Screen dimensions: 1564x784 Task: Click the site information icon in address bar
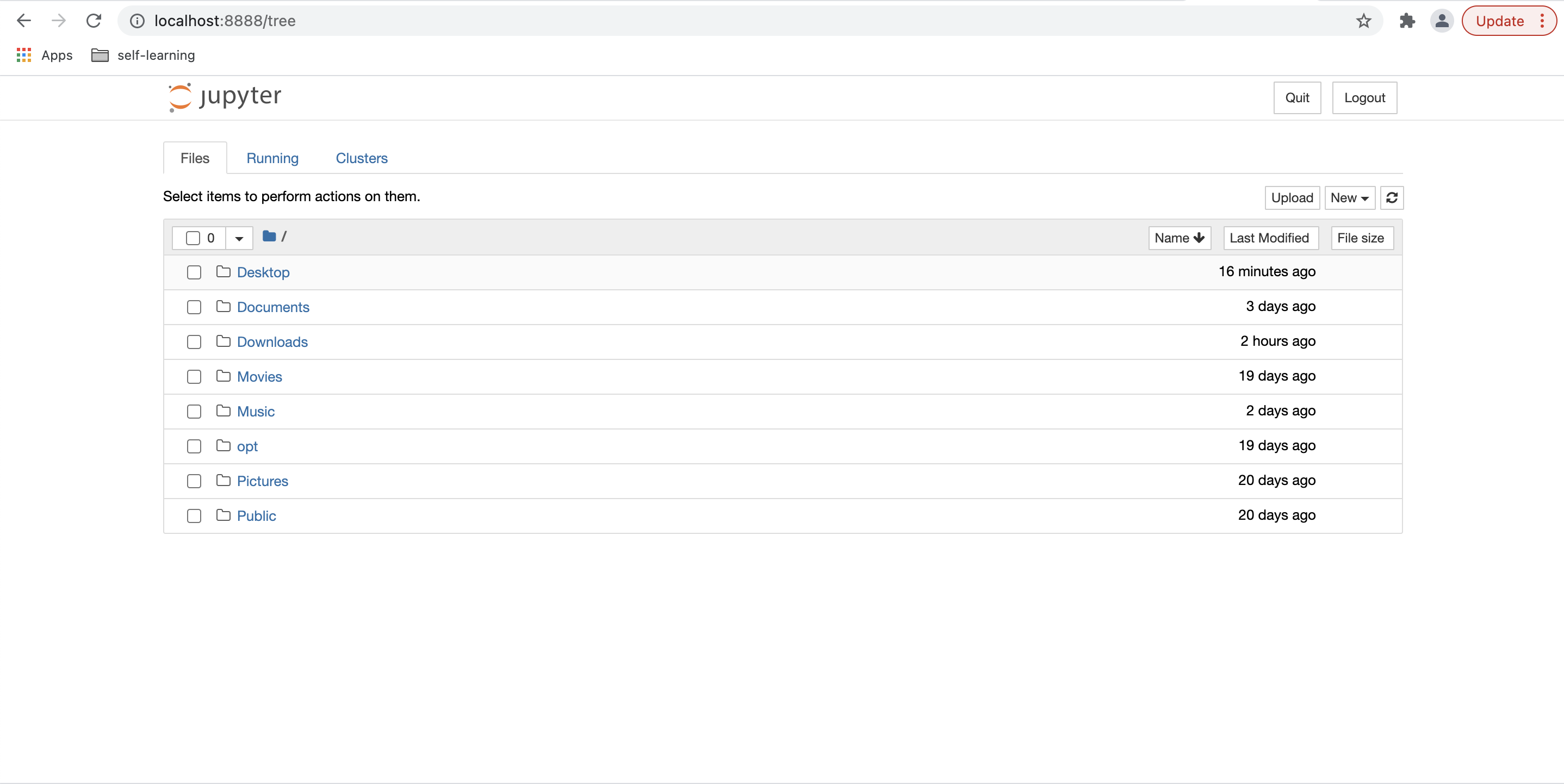(137, 21)
